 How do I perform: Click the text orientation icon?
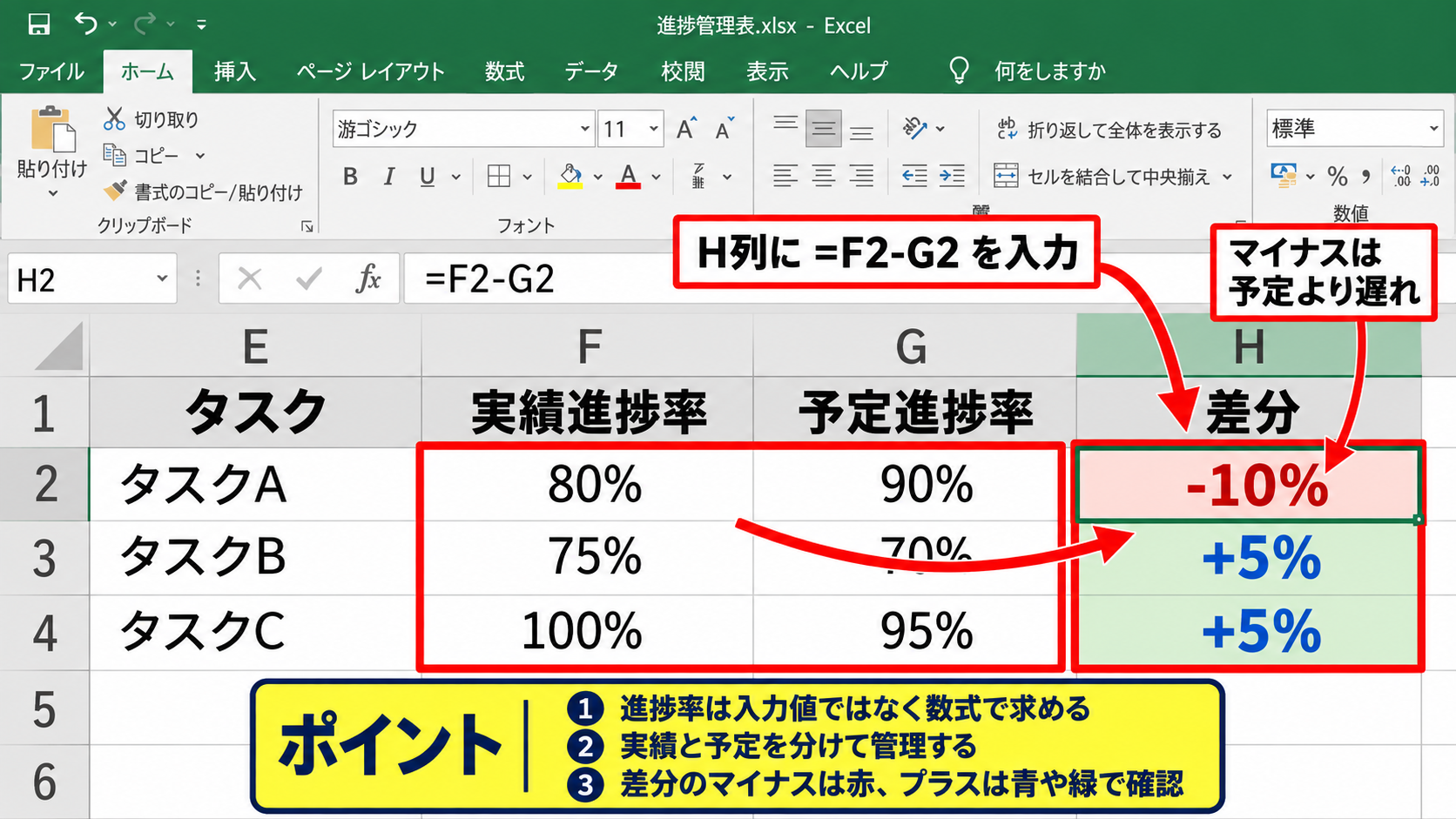tap(914, 129)
